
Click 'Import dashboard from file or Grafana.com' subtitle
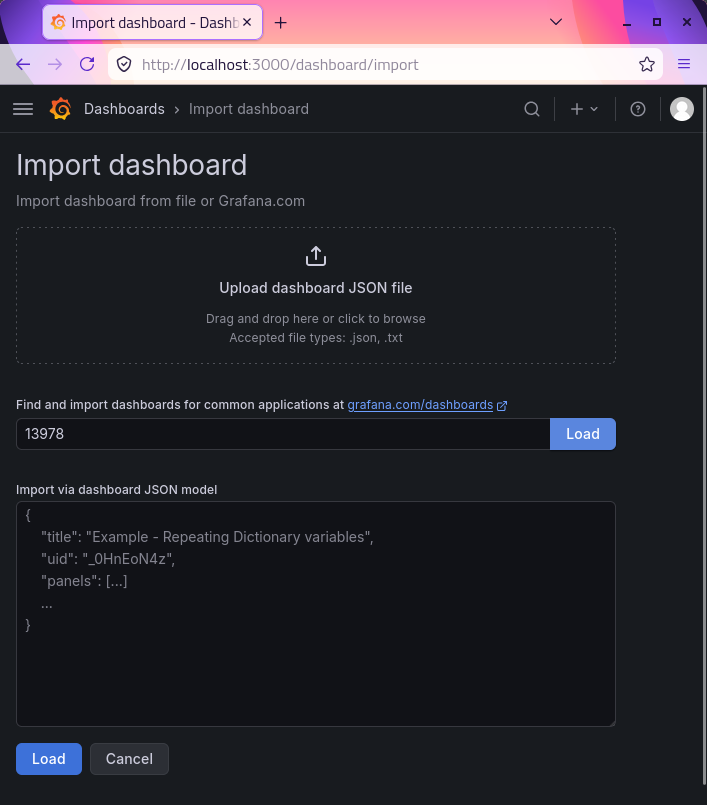click(x=160, y=201)
